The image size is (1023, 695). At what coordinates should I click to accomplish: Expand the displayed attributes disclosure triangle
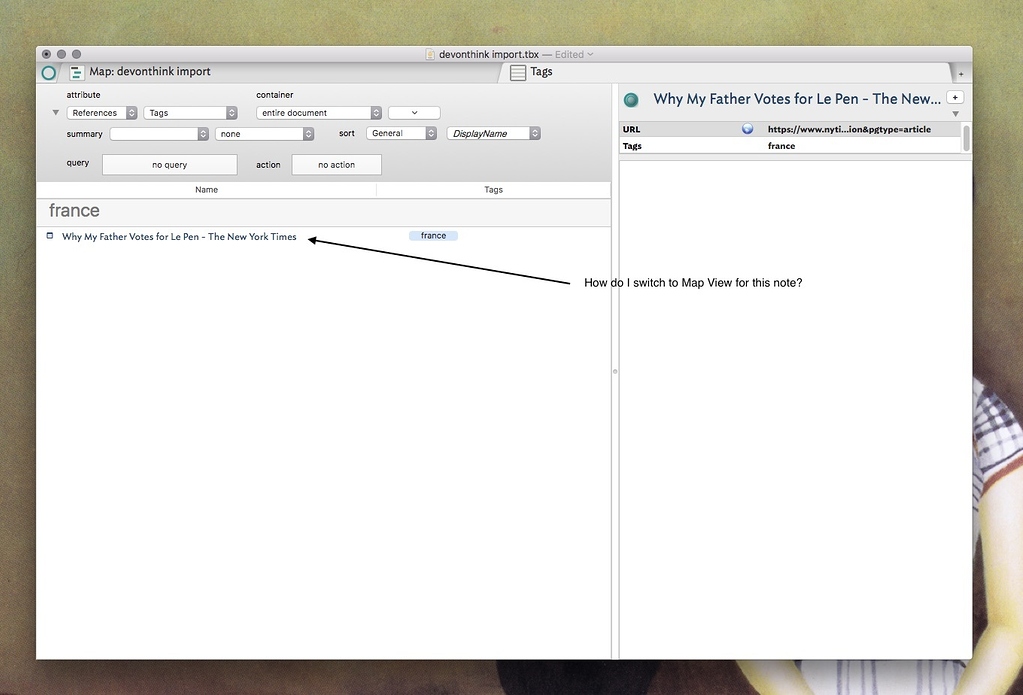957,113
